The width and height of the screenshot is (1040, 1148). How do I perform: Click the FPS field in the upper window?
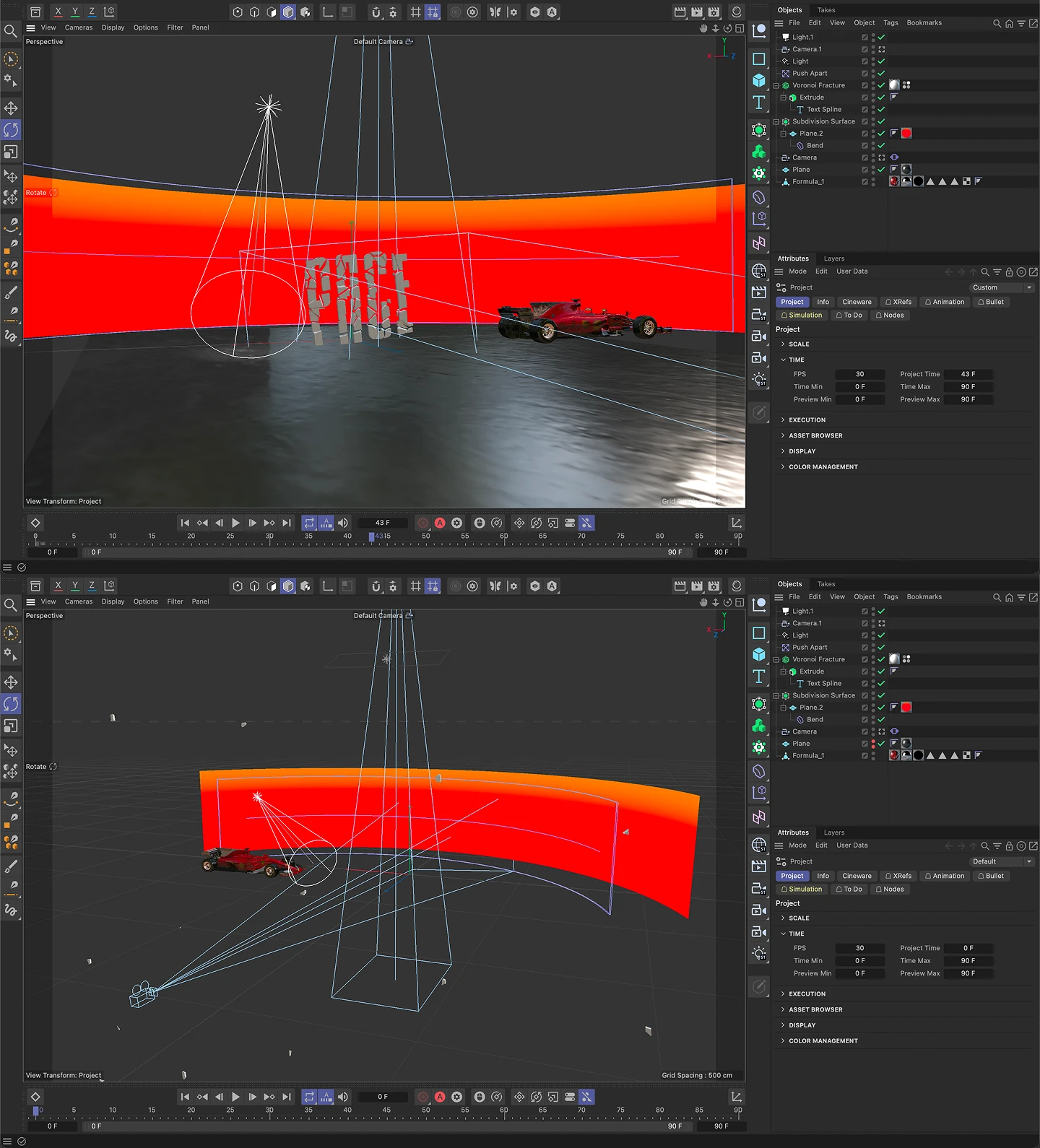pyautogui.click(x=860, y=375)
